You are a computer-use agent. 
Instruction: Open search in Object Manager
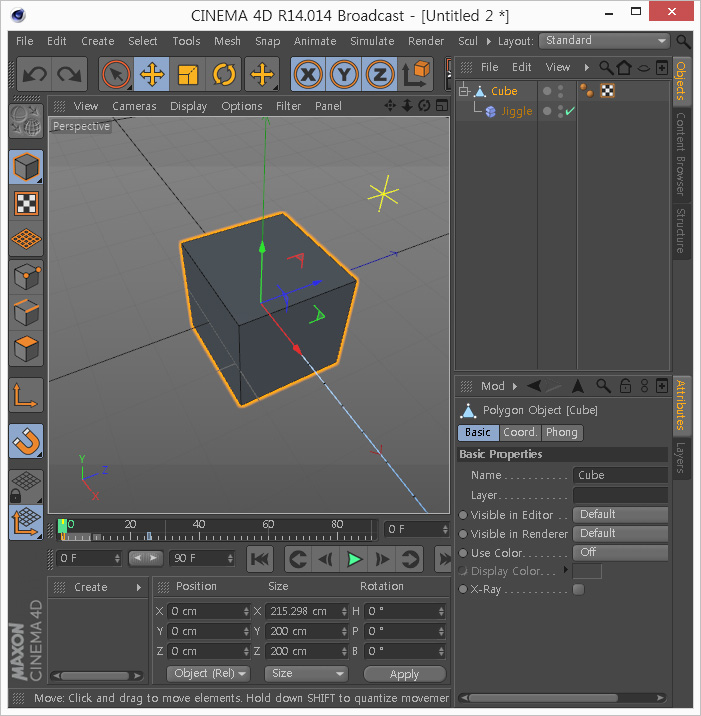[x=606, y=68]
